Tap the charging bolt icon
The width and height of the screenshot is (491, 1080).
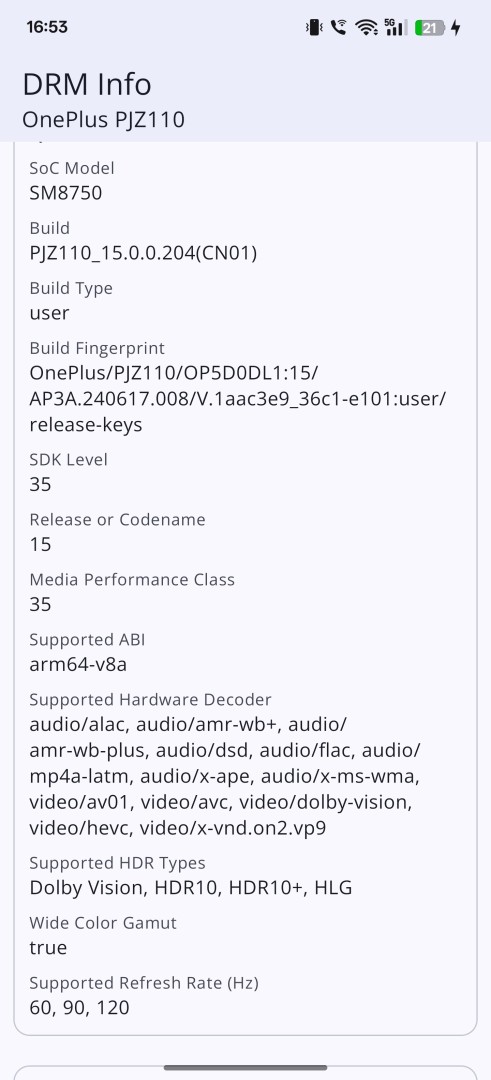click(x=455, y=28)
